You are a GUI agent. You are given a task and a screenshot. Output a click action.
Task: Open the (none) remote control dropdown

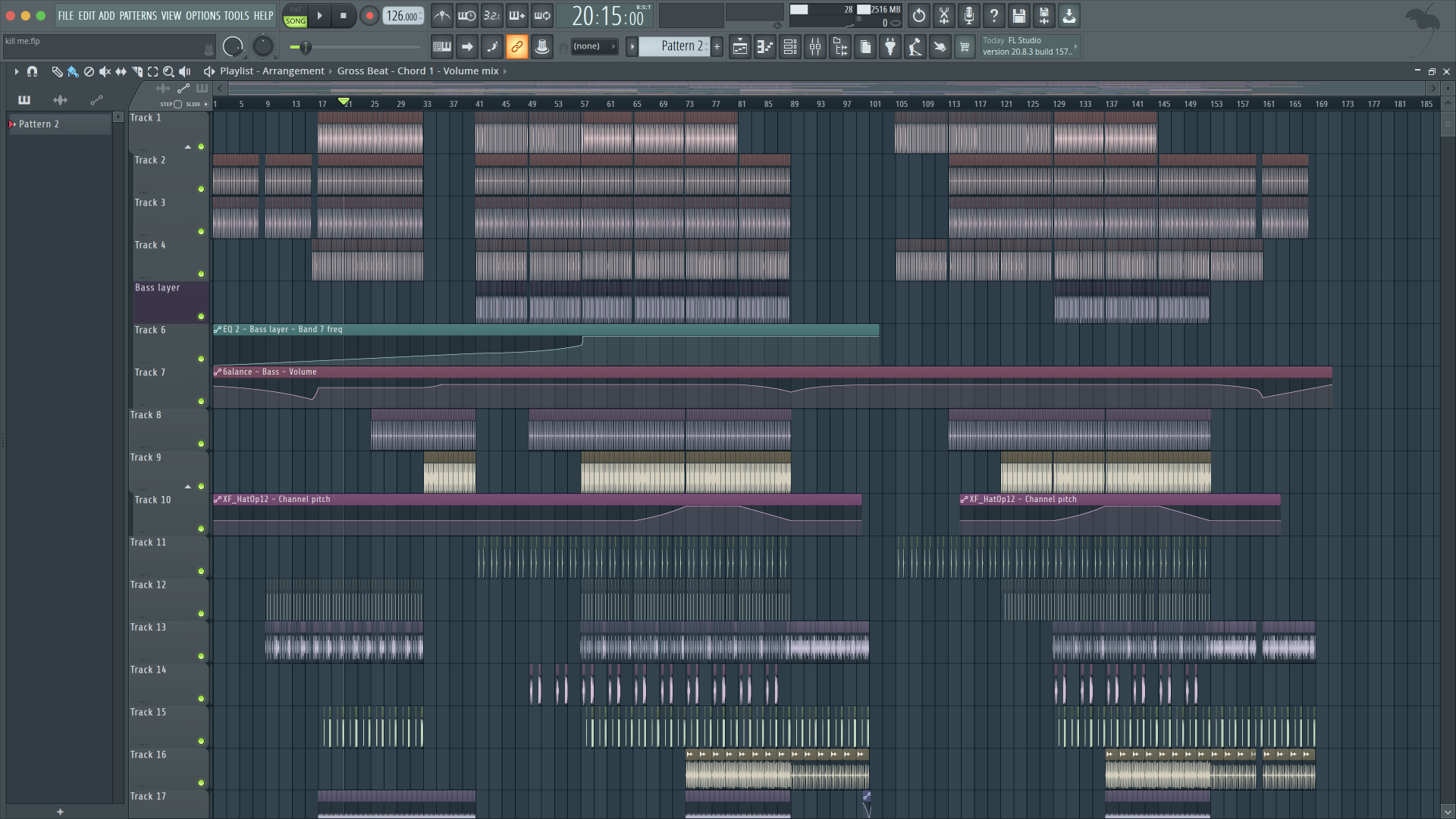coord(594,47)
